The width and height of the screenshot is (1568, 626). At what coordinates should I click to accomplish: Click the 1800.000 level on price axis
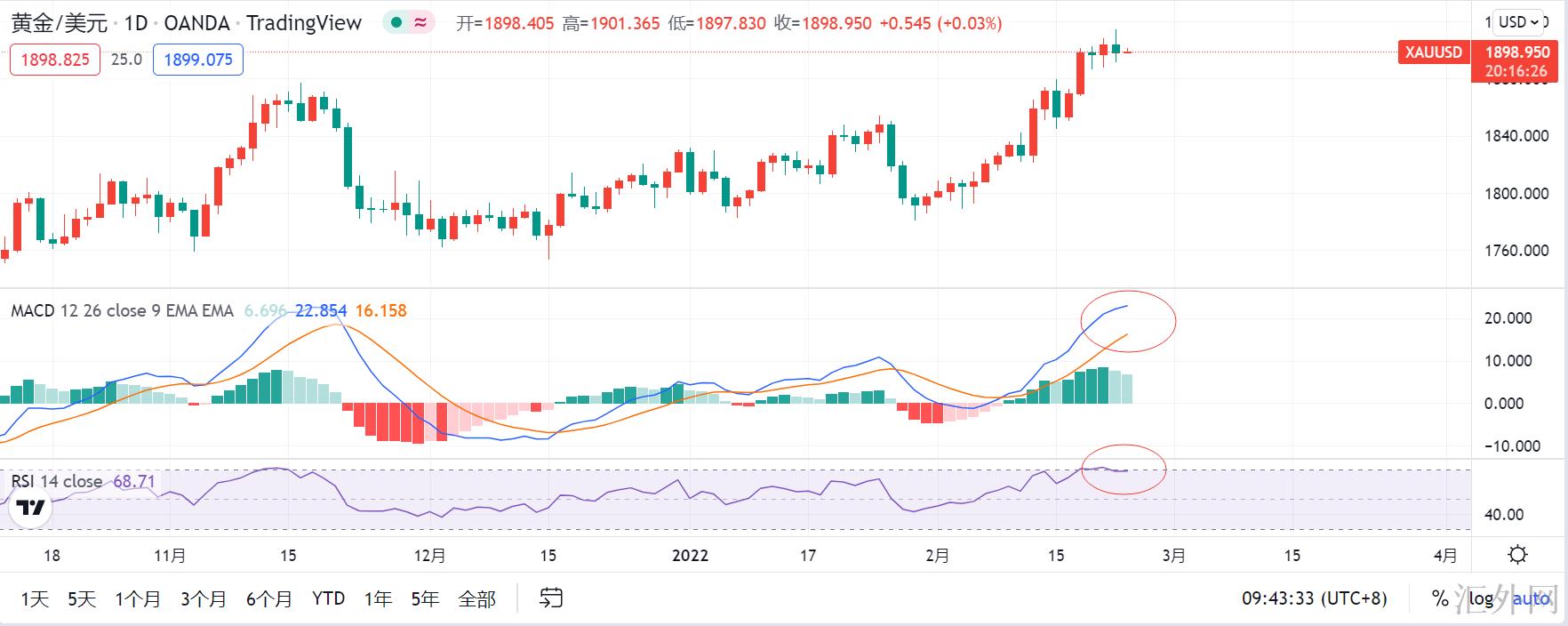tap(1516, 193)
